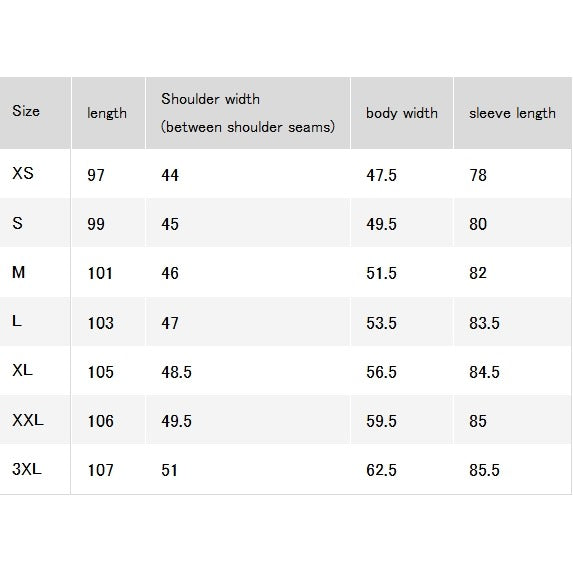Click 3XL shoulder width value 51

pyautogui.click(x=169, y=470)
